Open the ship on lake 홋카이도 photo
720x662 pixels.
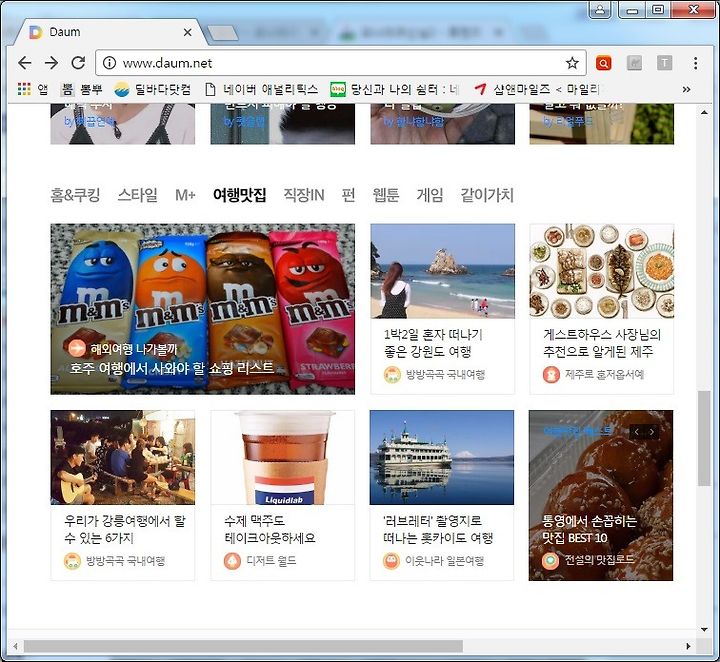point(442,457)
